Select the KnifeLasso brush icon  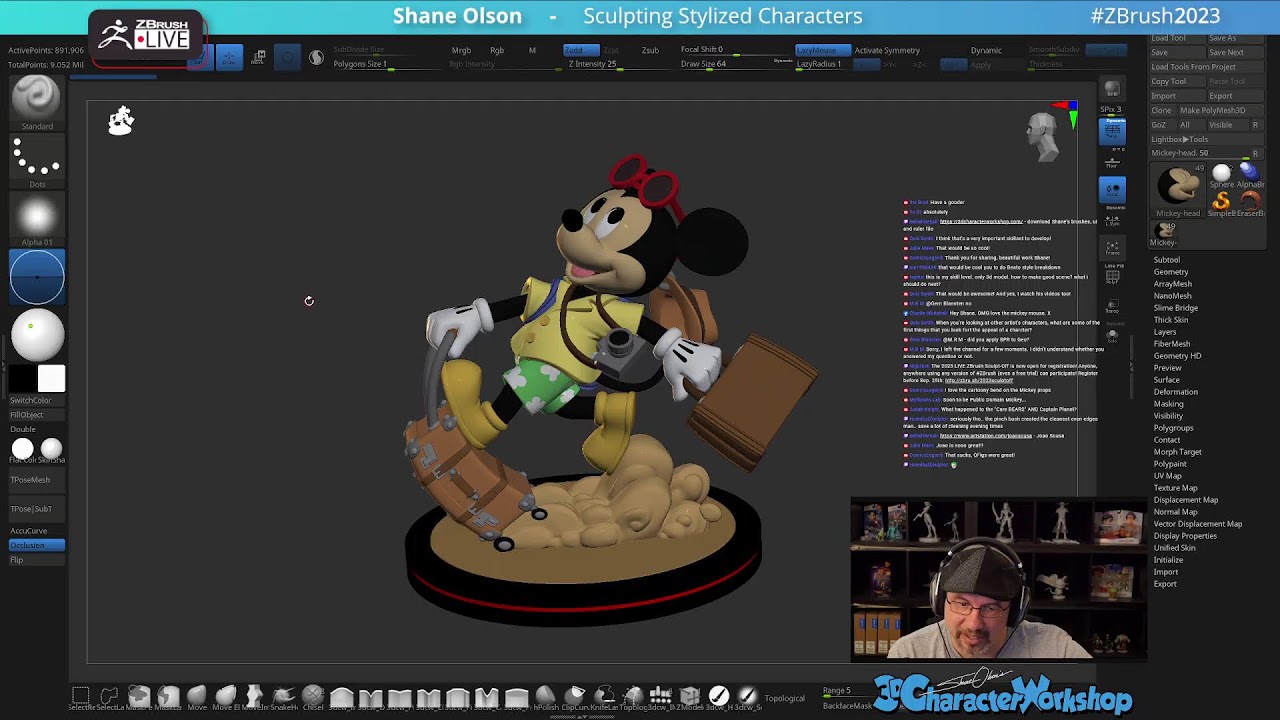pos(604,696)
